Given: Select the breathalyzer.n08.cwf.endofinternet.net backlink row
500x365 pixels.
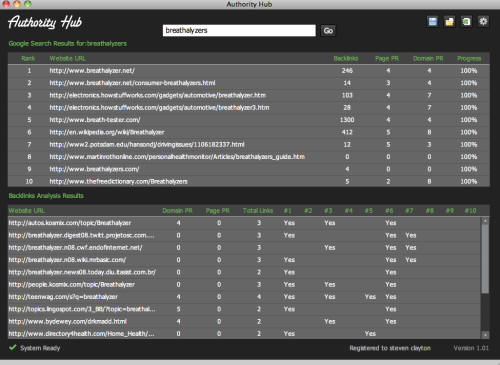Looking at the screenshot, I should pyautogui.click(x=245, y=248).
